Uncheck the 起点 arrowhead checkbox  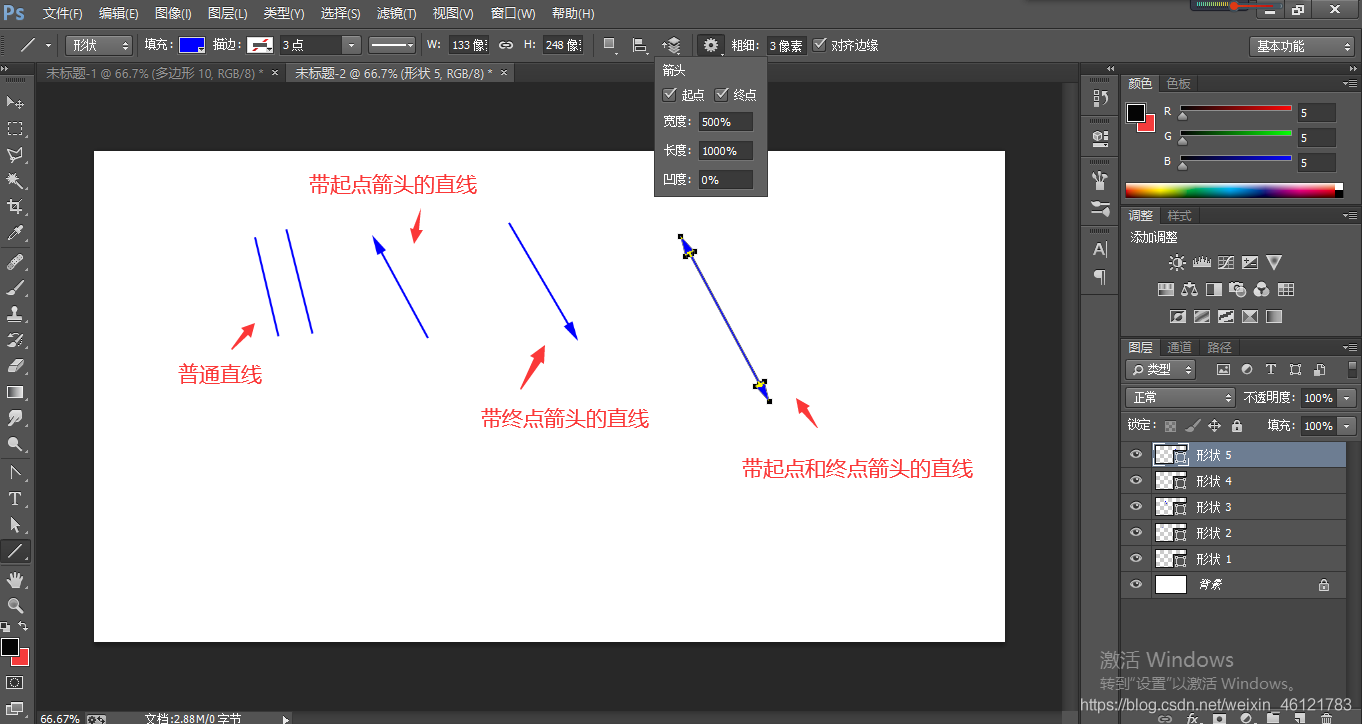tap(670, 95)
